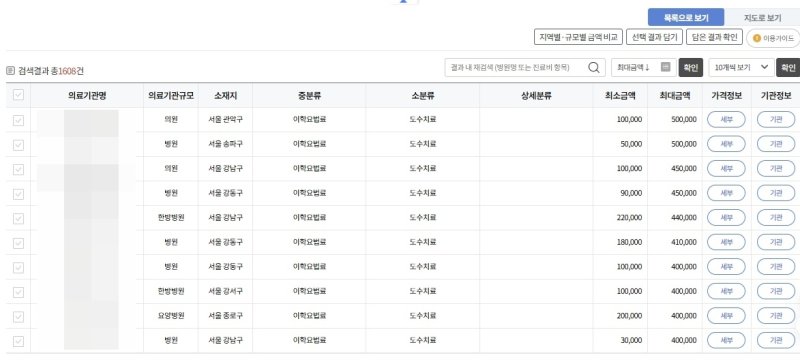Click 세부 on the 30,000 minimum row

click(x=726, y=340)
